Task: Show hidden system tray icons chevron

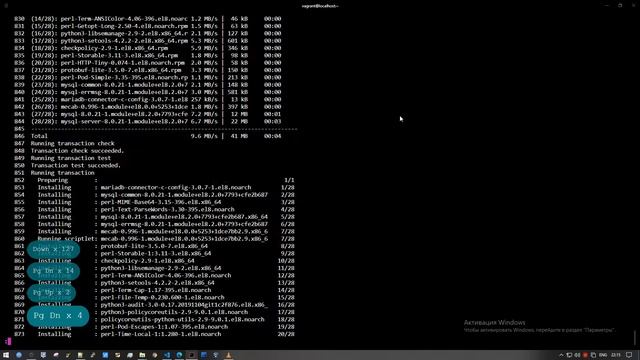Action: pos(561,356)
